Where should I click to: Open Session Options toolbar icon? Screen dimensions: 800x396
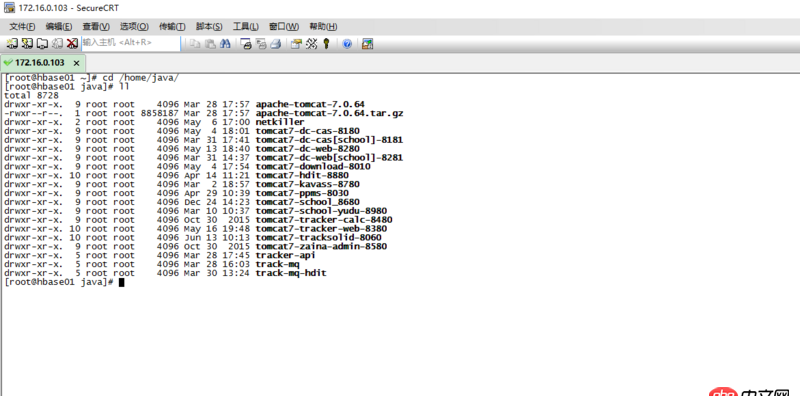click(296, 44)
